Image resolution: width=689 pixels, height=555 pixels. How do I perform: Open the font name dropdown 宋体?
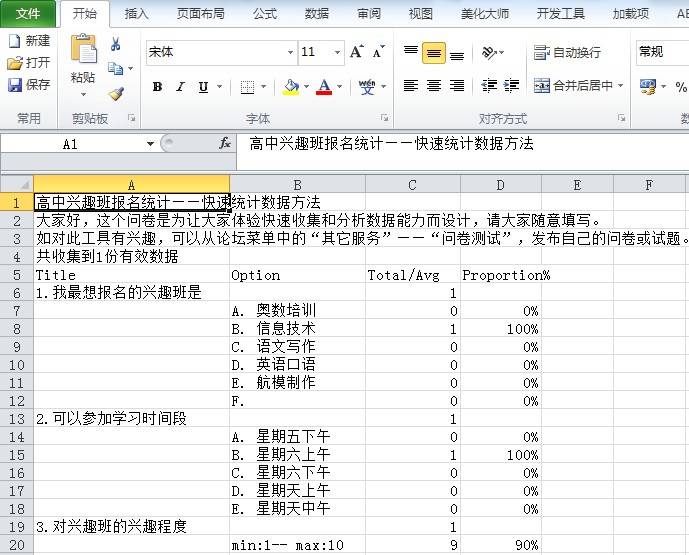290,52
